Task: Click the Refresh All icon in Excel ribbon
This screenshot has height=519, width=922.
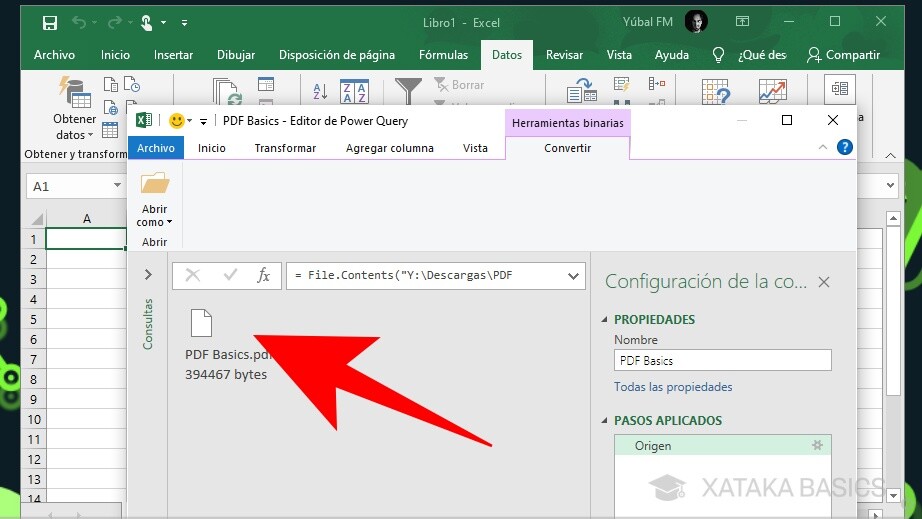Action: coord(227,91)
